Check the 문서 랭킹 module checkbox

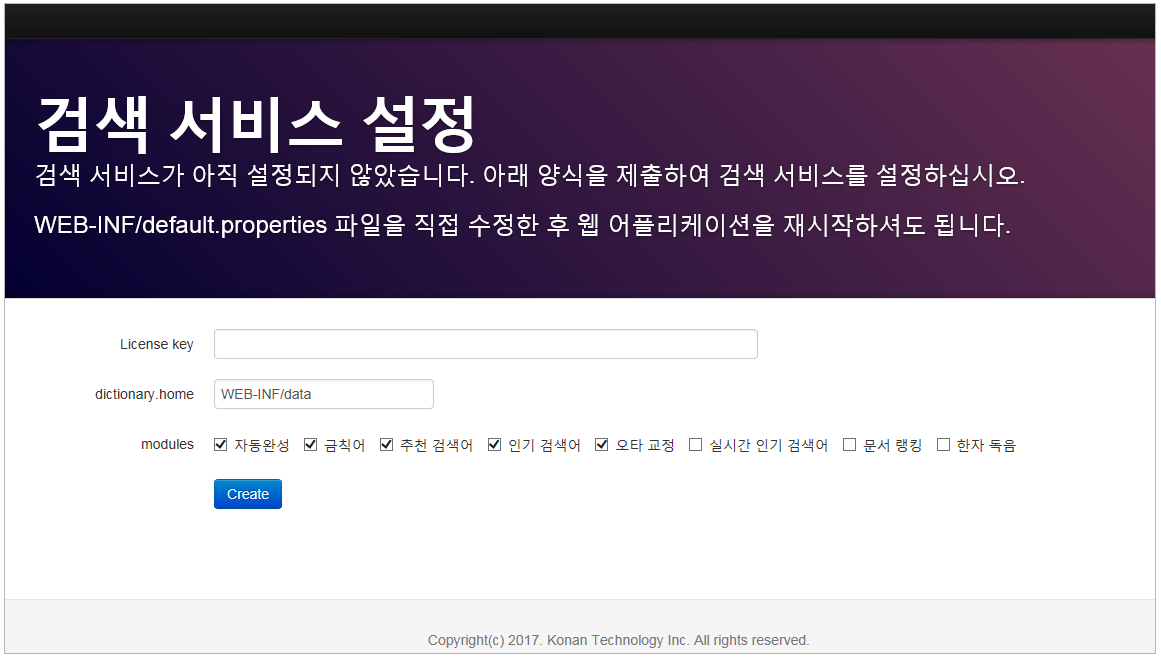tap(850, 445)
